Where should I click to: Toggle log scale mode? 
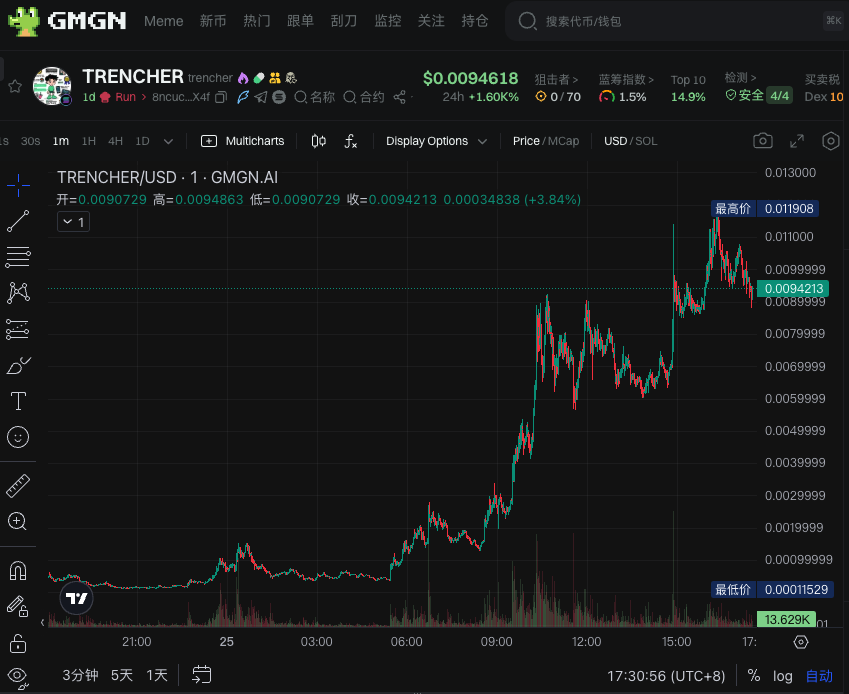coord(782,676)
